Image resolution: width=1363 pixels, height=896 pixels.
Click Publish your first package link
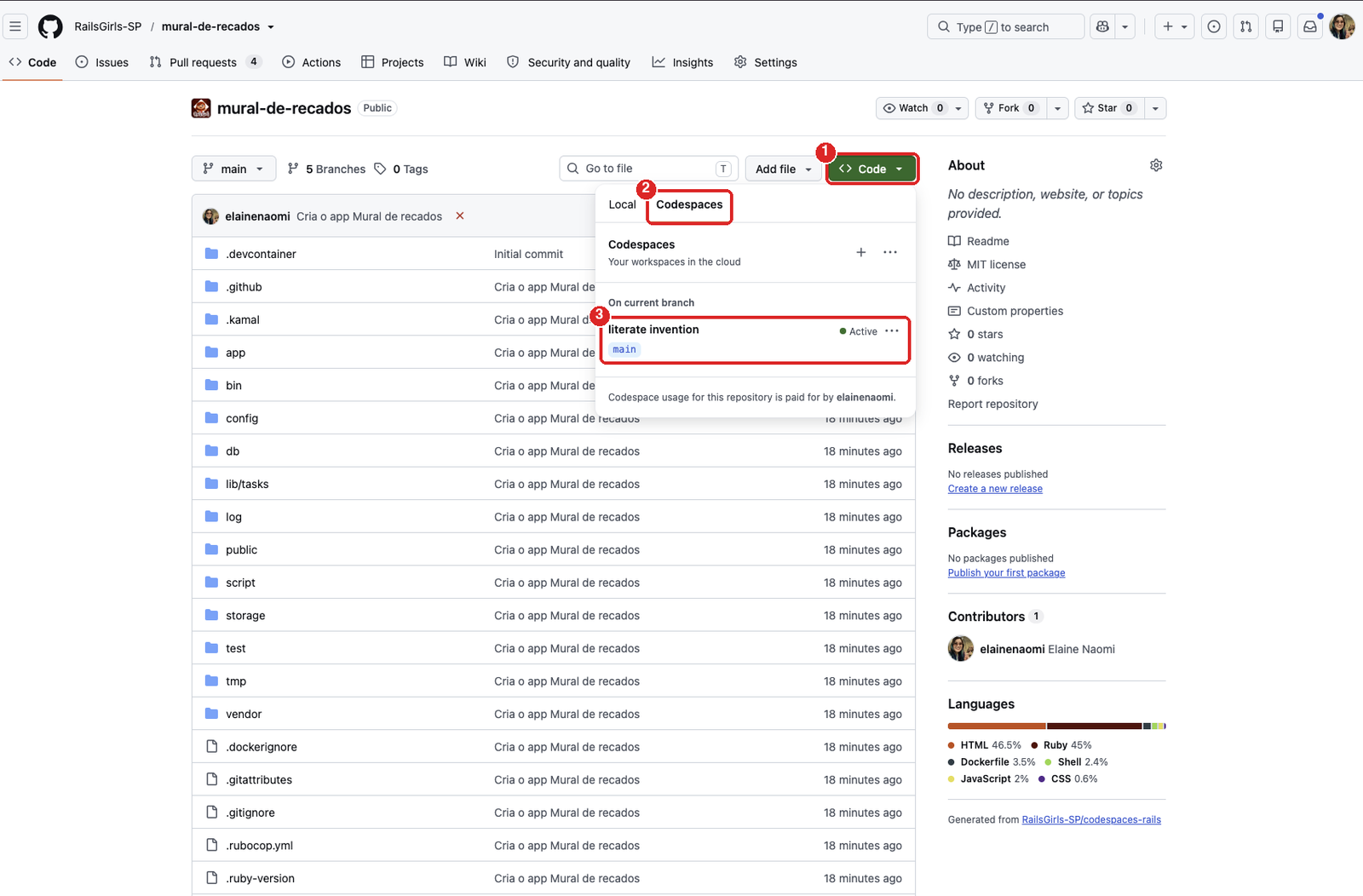[1006, 573]
